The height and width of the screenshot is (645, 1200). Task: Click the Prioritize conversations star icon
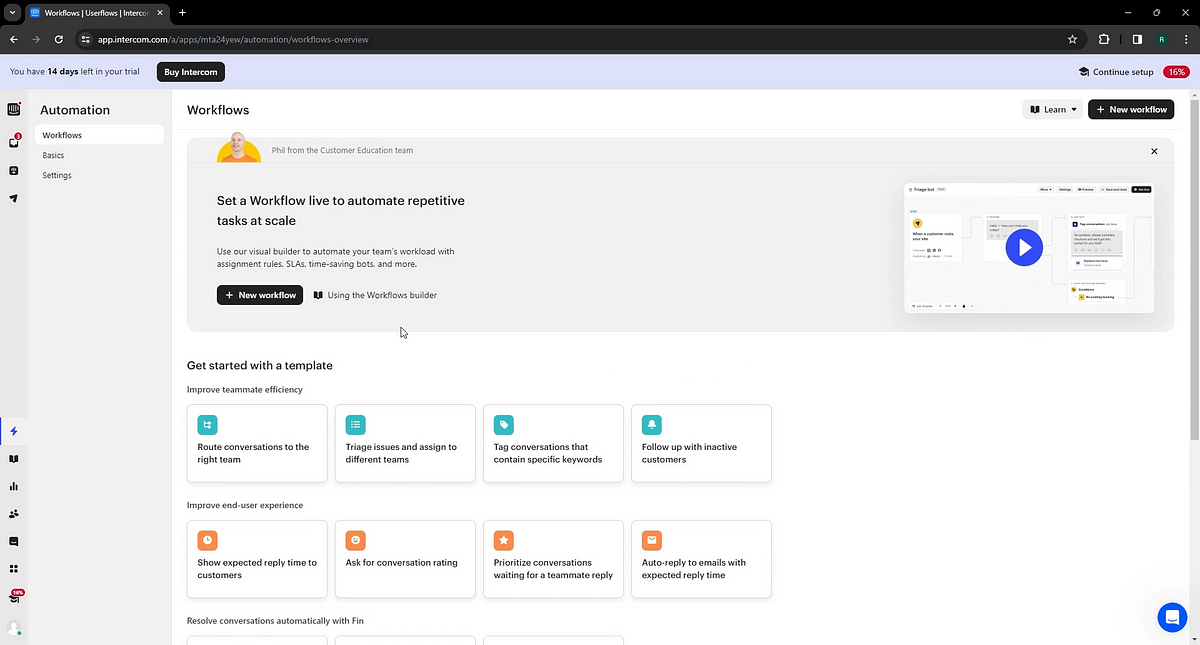click(x=503, y=540)
